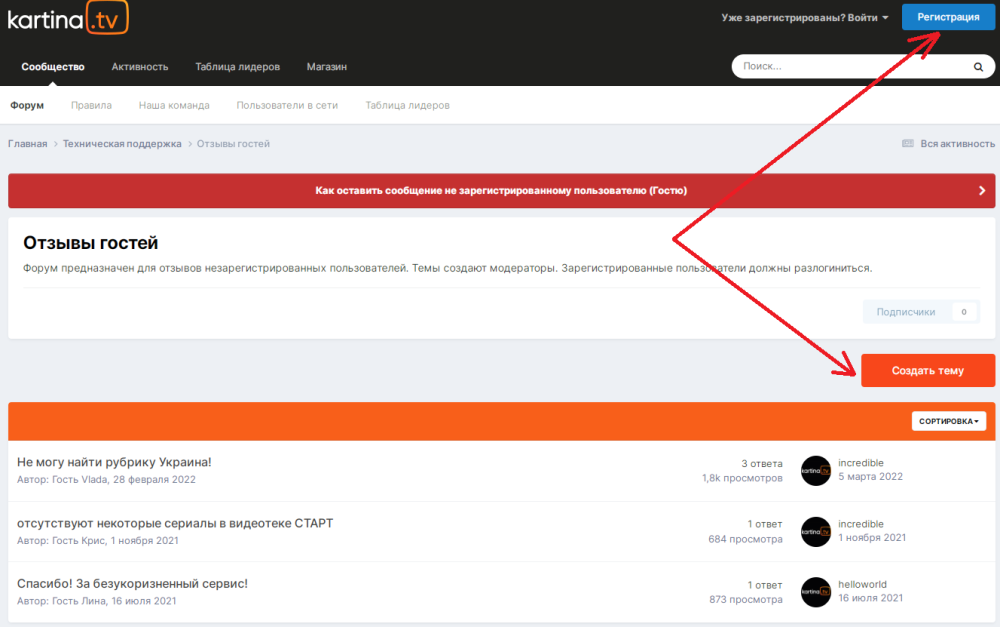Open the Сортировка dropdown

[948, 421]
